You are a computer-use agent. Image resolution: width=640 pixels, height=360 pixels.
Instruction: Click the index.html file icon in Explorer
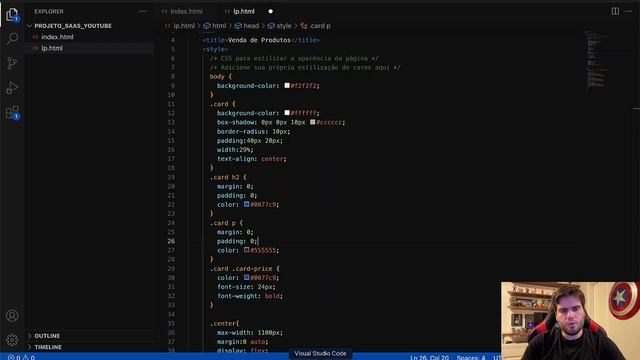coord(36,37)
